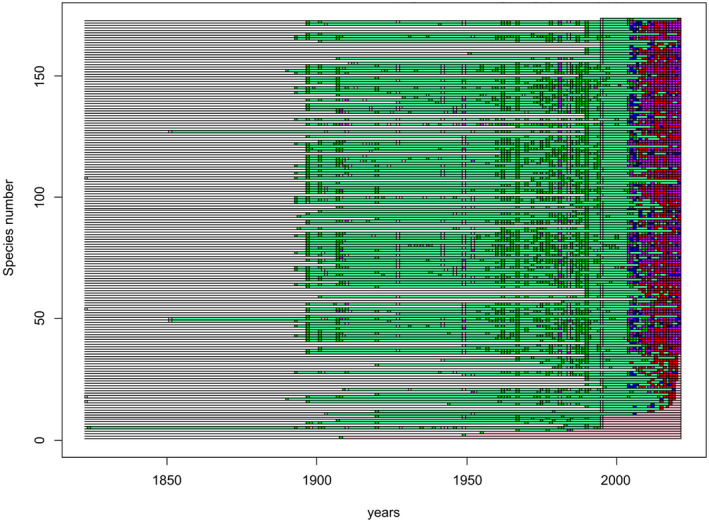
Task: Click the 50 y-axis label
Action: [x=39, y=318]
